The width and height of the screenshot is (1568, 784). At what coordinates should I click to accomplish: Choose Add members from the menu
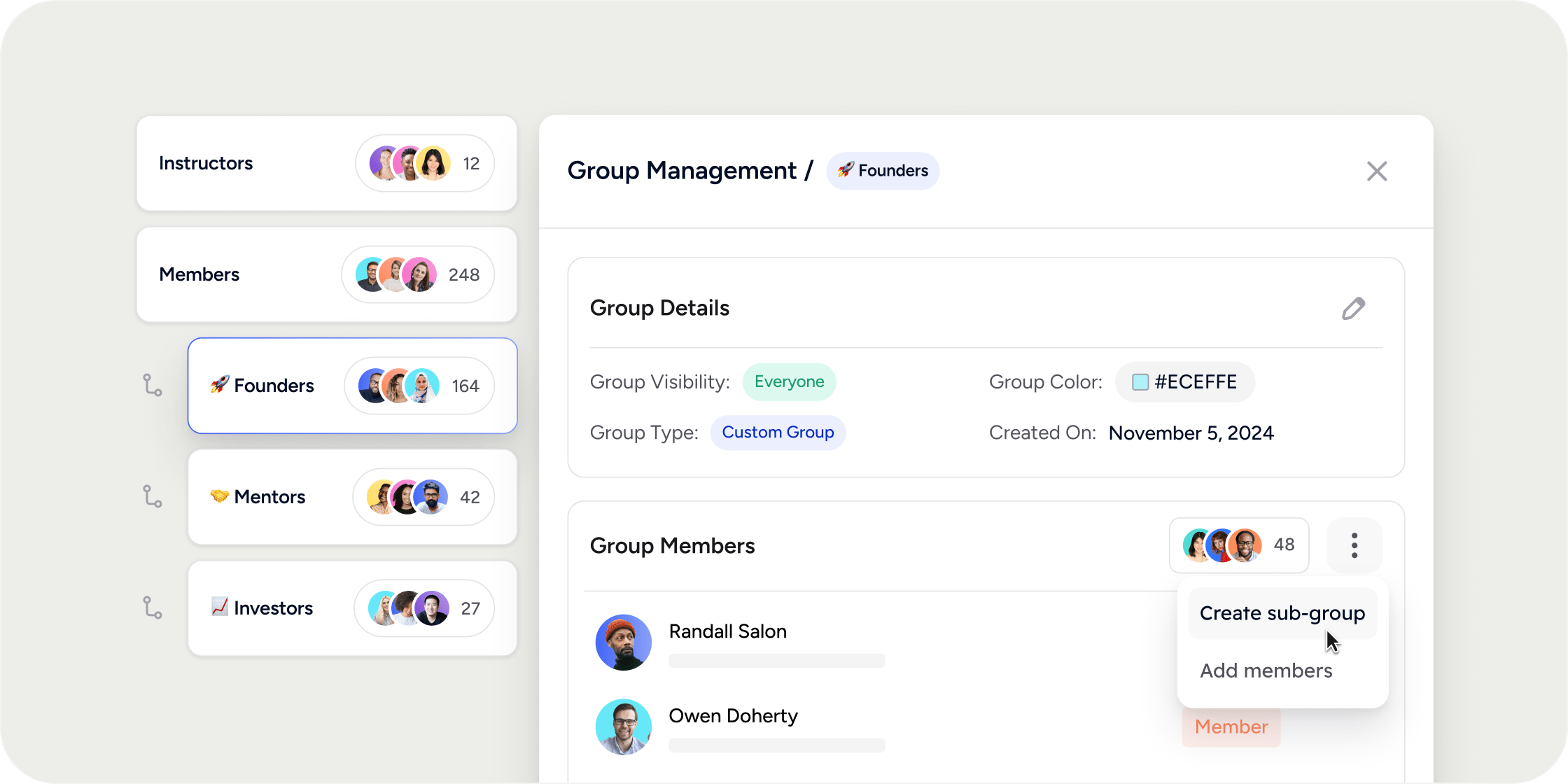click(x=1266, y=671)
